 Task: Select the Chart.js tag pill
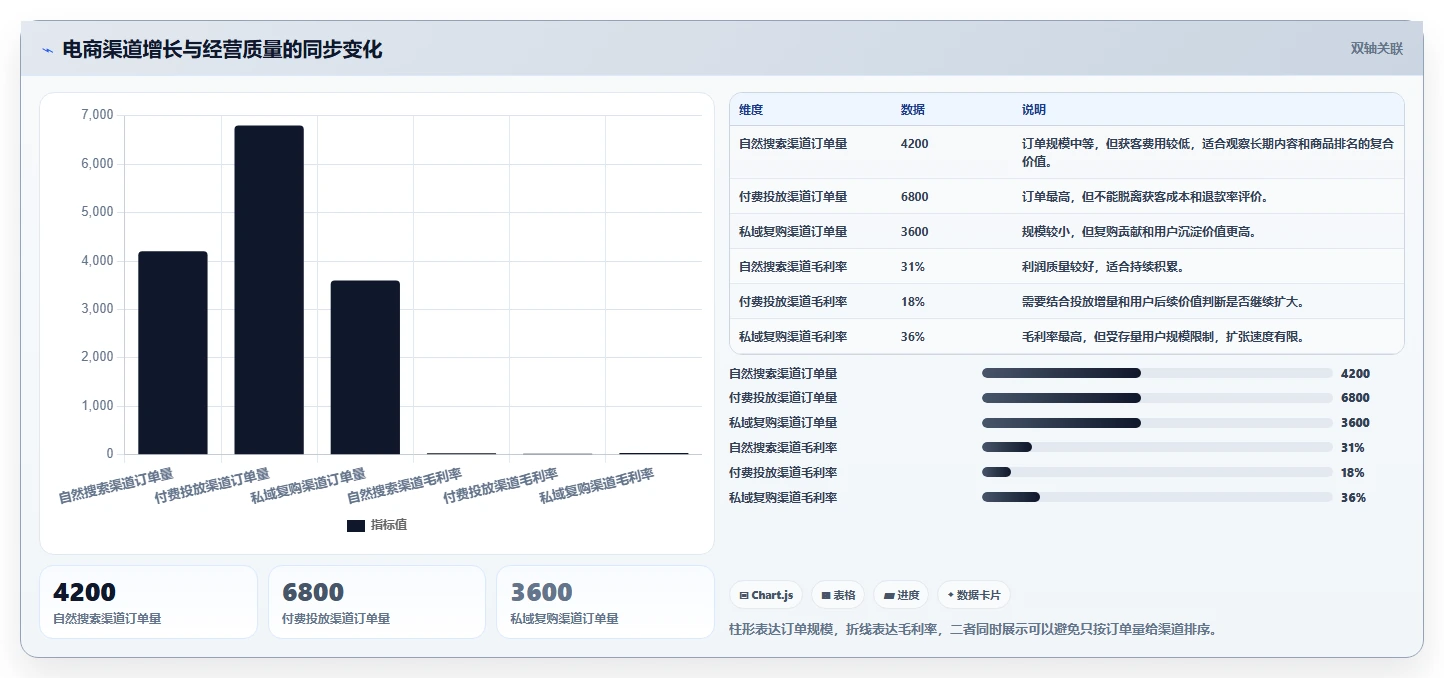pos(766,595)
